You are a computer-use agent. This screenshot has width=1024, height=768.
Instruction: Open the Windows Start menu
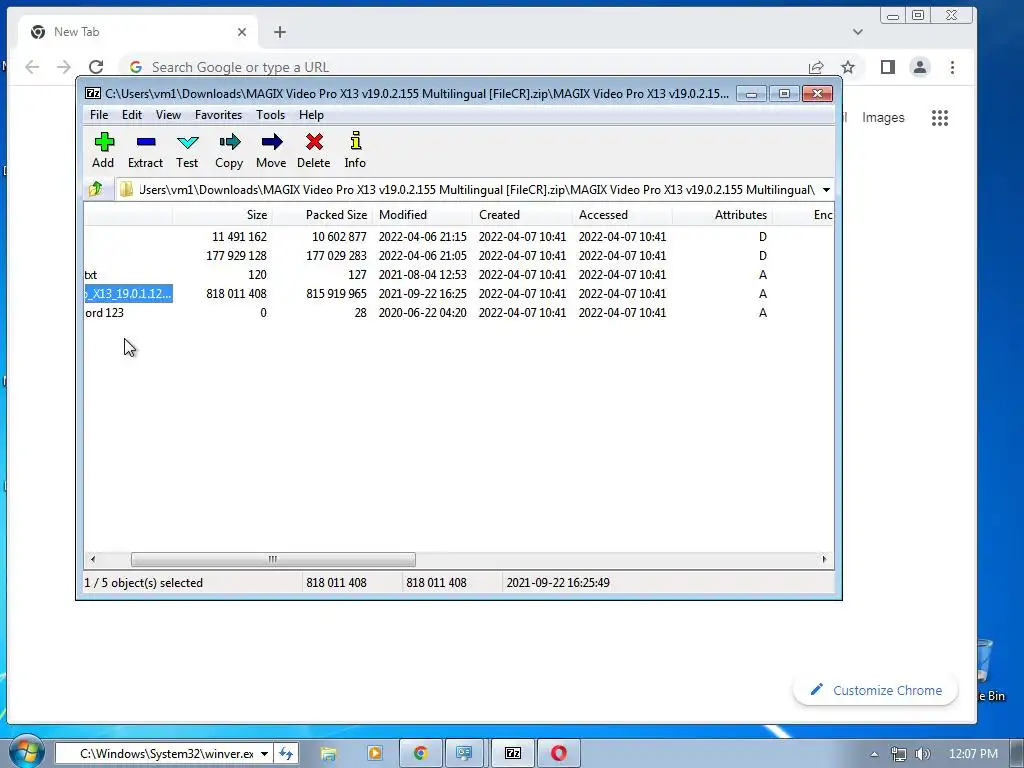pyautogui.click(x=26, y=752)
